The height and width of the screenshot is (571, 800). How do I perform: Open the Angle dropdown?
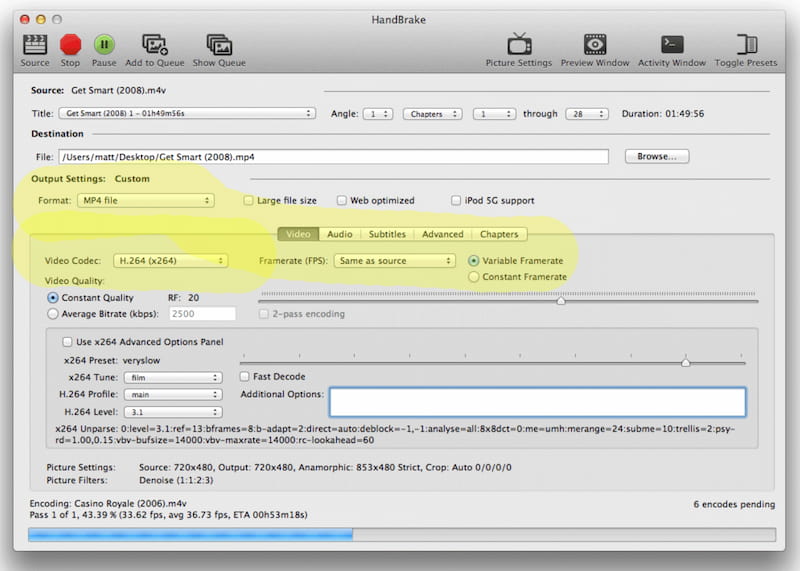click(378, 114)
